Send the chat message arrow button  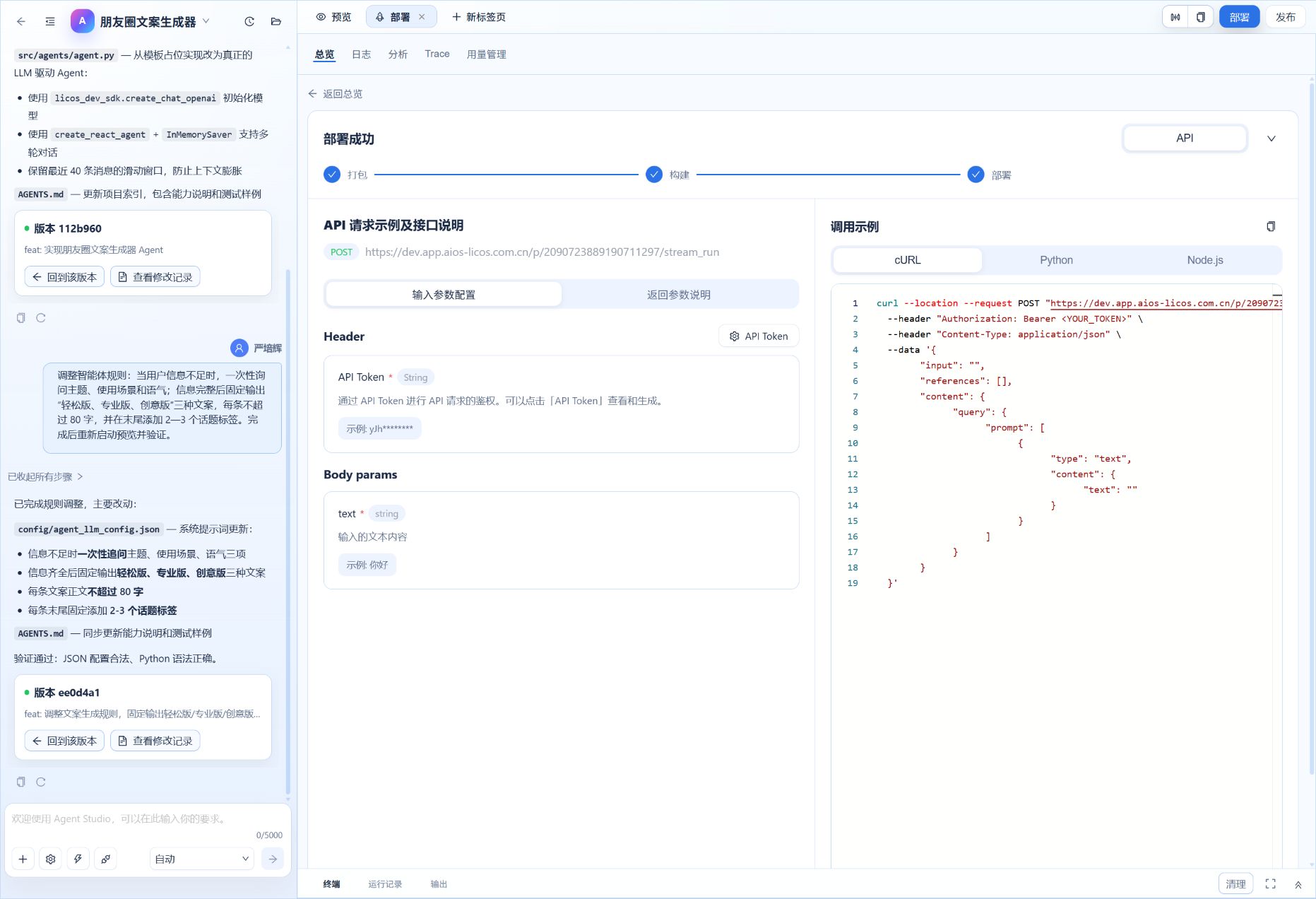pos(273,859)
